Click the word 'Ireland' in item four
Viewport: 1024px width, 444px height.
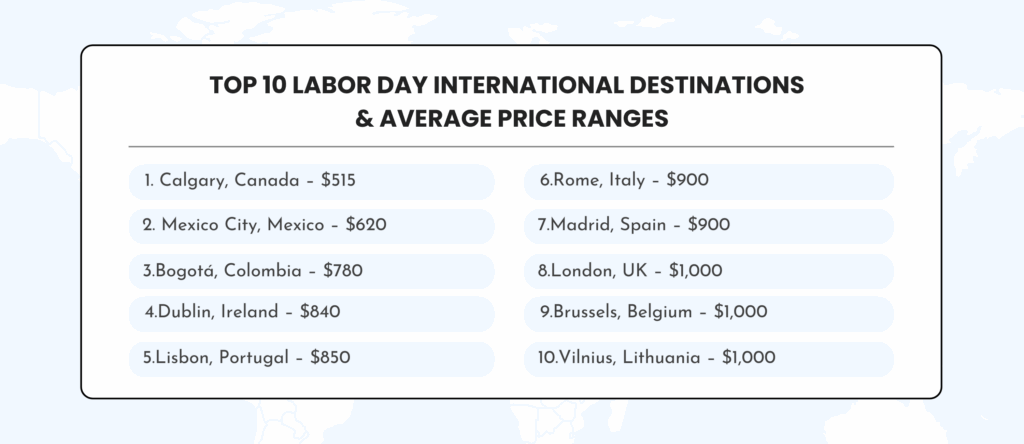(249, 312)
